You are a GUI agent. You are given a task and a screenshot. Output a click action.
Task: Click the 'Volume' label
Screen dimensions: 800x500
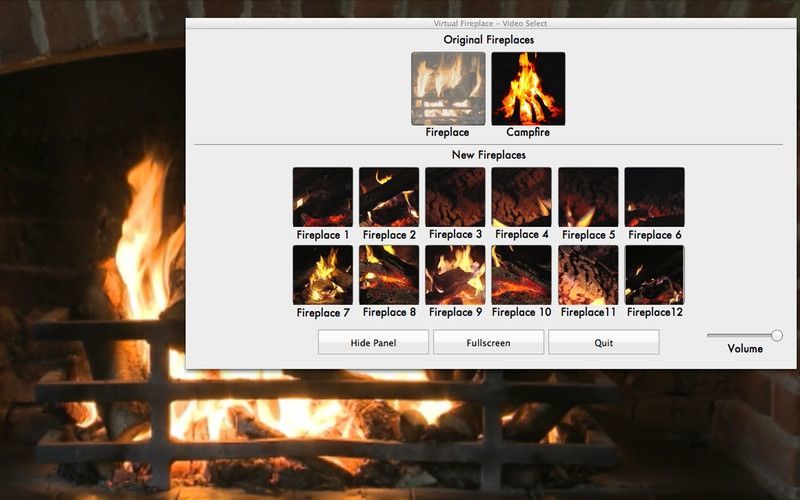[745, 348]
